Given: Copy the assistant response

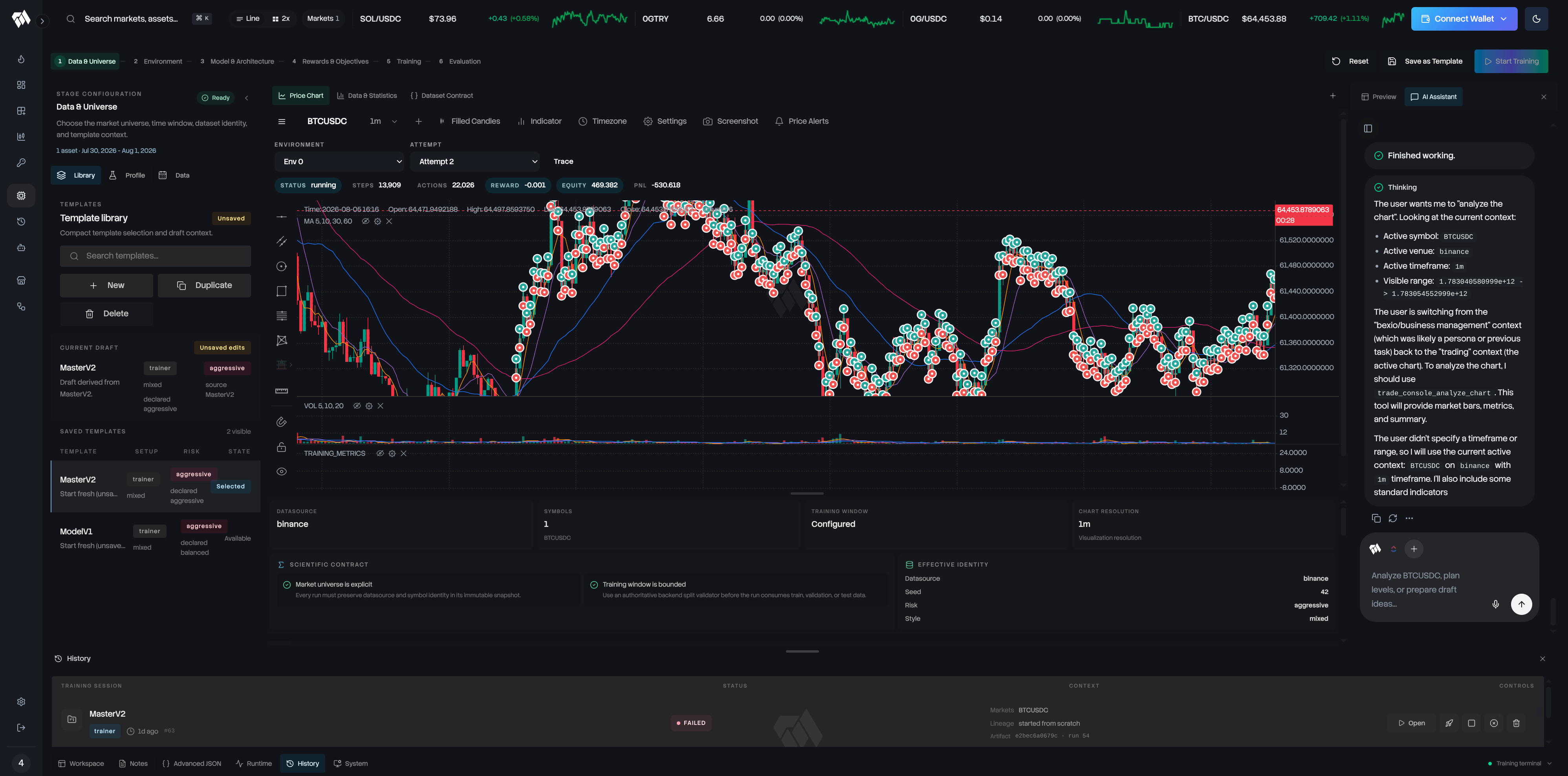Looking at the screenshot, I should (1376, 518).
